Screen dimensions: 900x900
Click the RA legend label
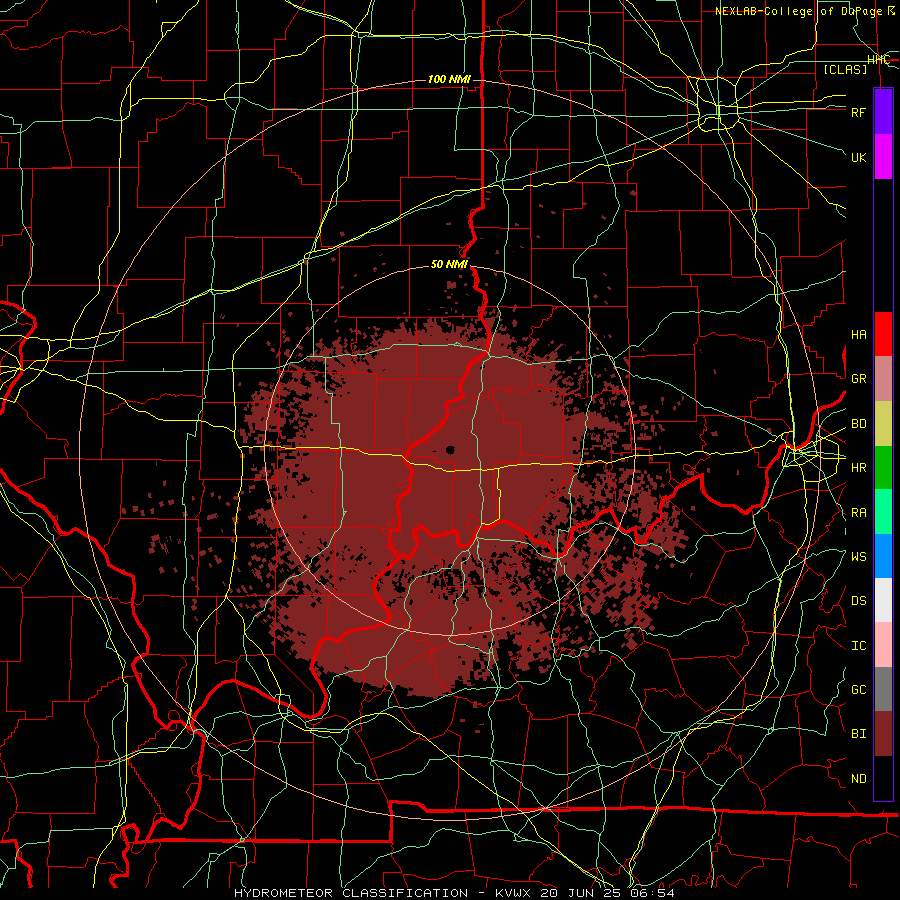coord(858,512)
